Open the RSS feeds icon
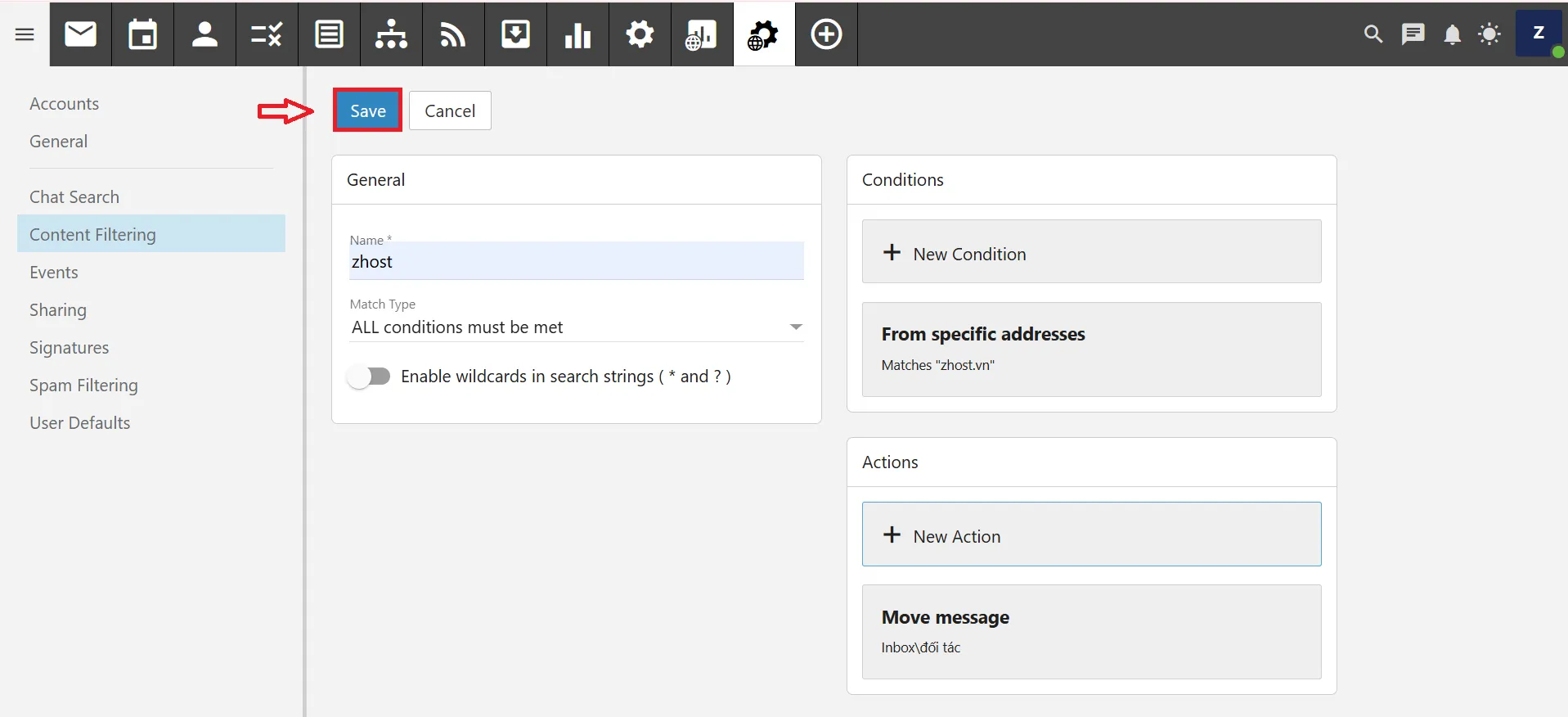1568x717 pixels. tap(453, 34)
